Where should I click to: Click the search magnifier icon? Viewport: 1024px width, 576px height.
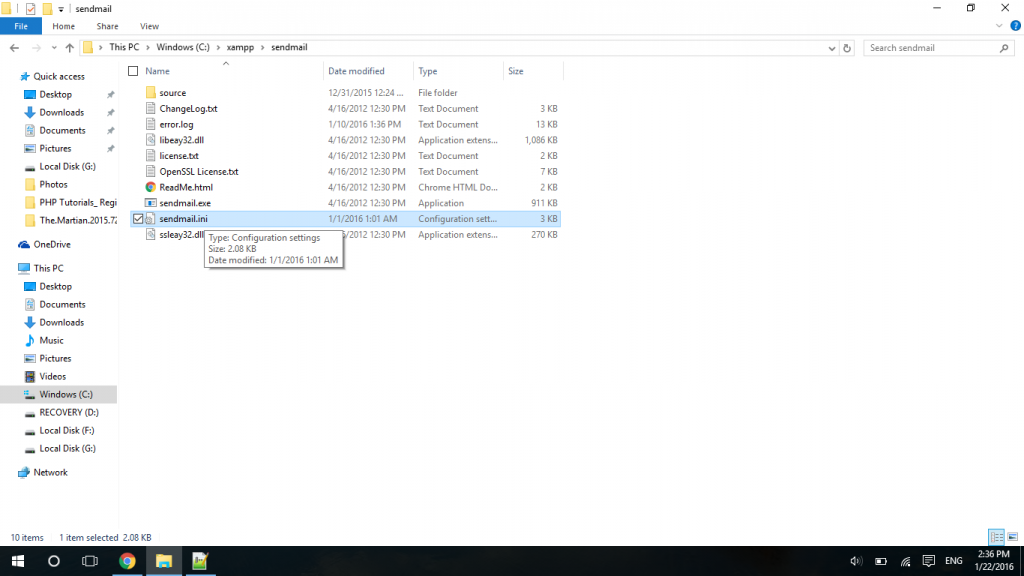[1004, 48]
